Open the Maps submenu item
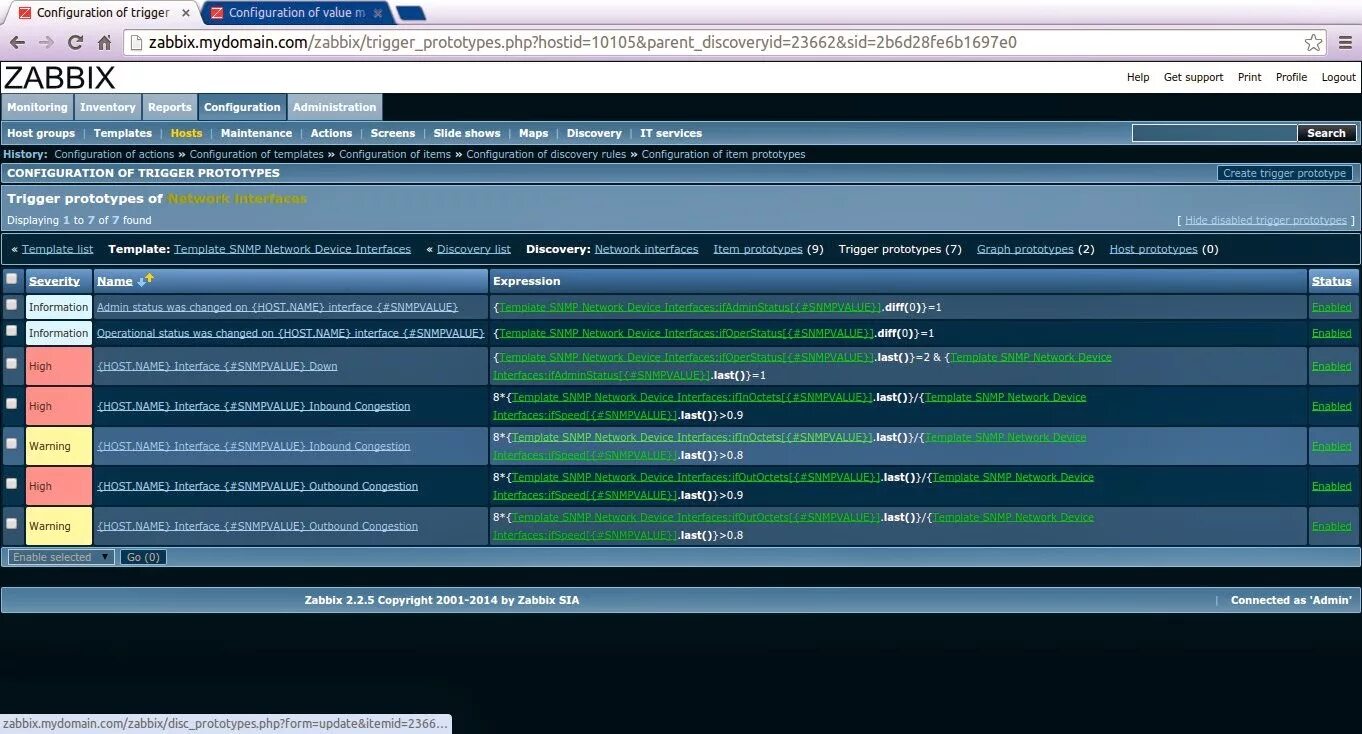The height and width of the screenshot is (734, 1362). (533, 133)
